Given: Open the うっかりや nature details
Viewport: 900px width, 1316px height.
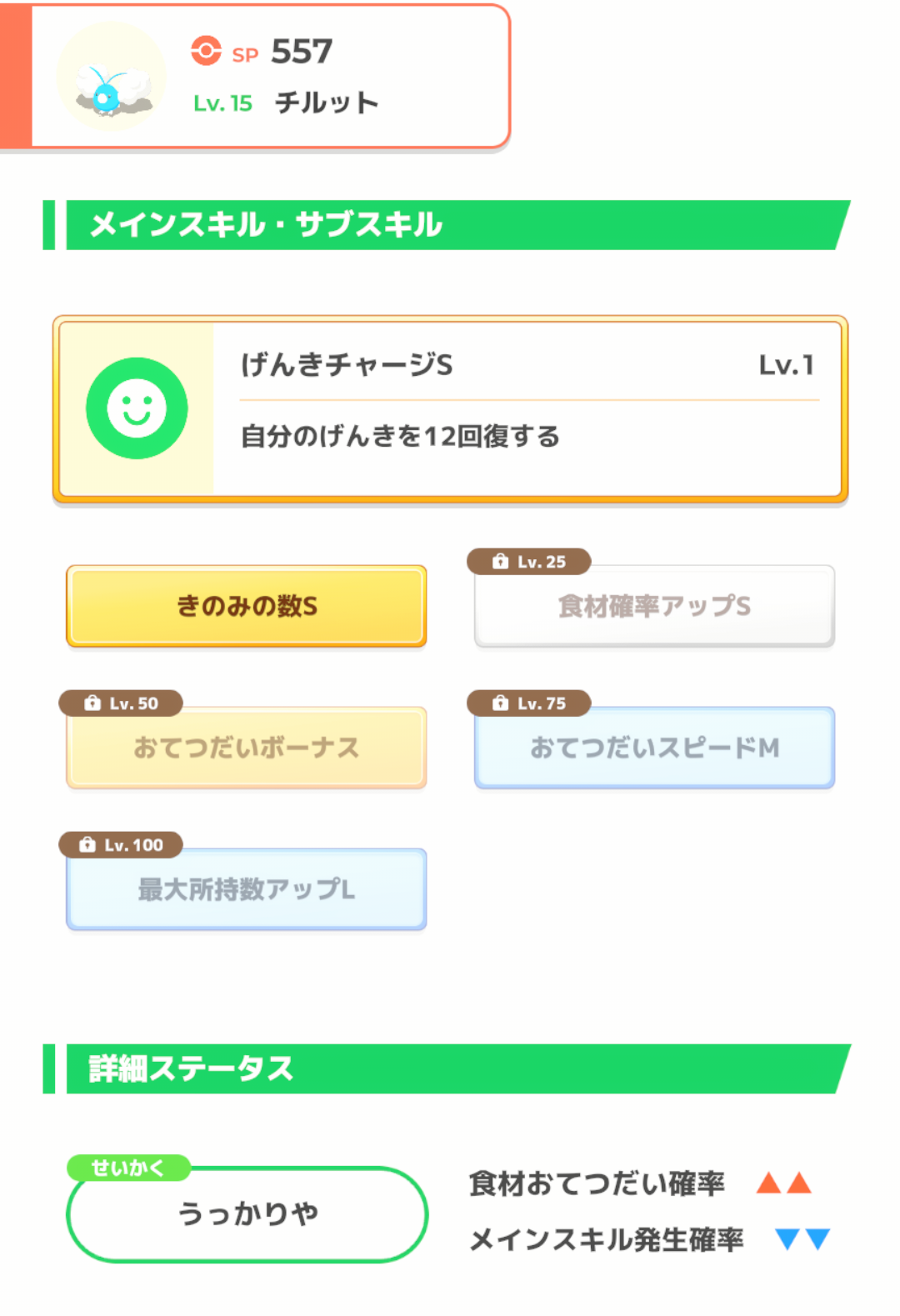Looking at the screenshot, I should (x=247, y=1213).
